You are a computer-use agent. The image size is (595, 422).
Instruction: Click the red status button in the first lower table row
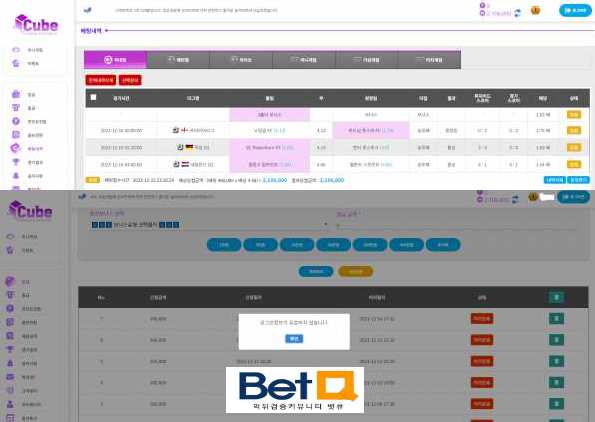coord(482,318)
